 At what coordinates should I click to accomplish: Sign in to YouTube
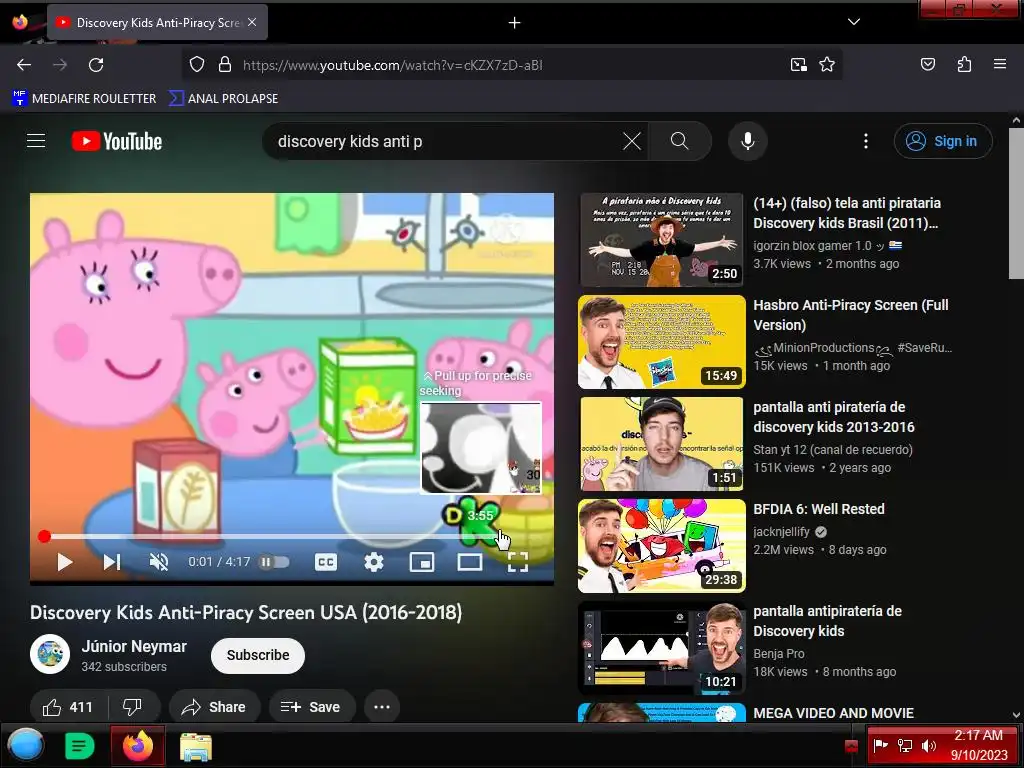click(942, 141)
